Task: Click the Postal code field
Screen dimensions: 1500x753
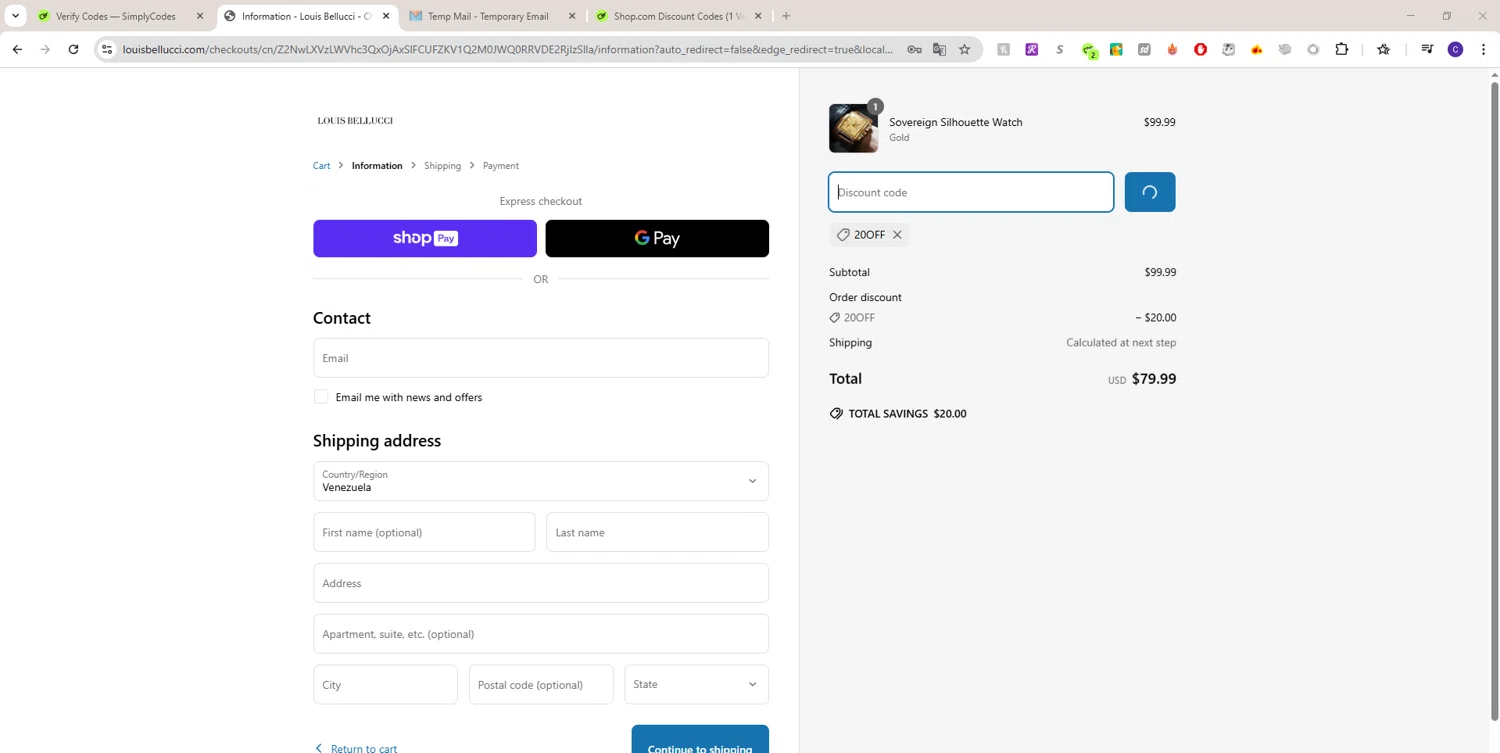Action: (541, 685)
